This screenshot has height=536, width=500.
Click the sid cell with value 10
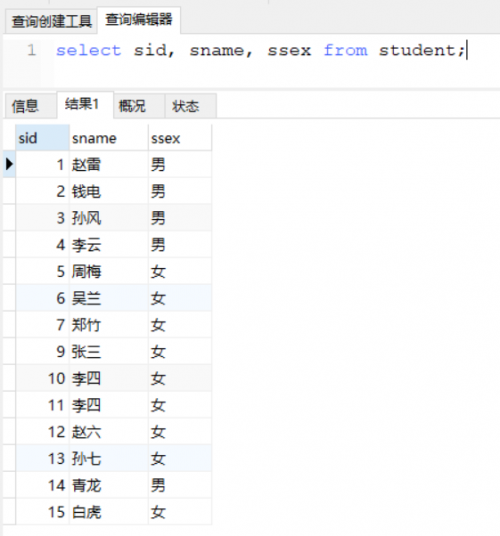(42, 378)
